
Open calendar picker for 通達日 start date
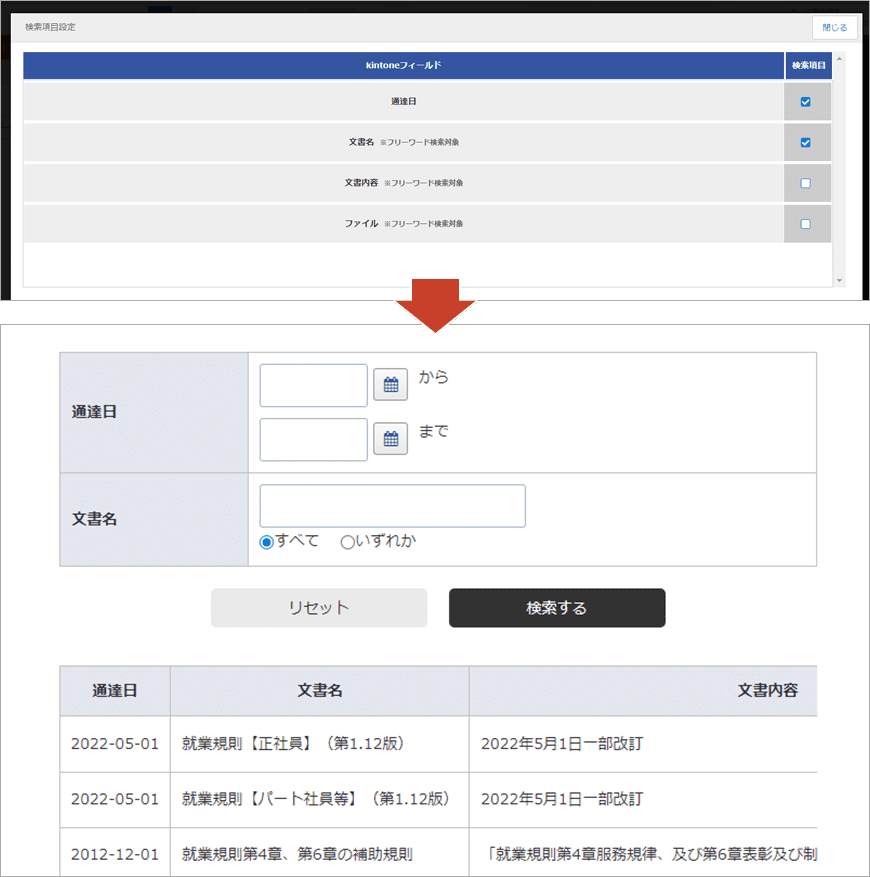click(x=390, y=385)
